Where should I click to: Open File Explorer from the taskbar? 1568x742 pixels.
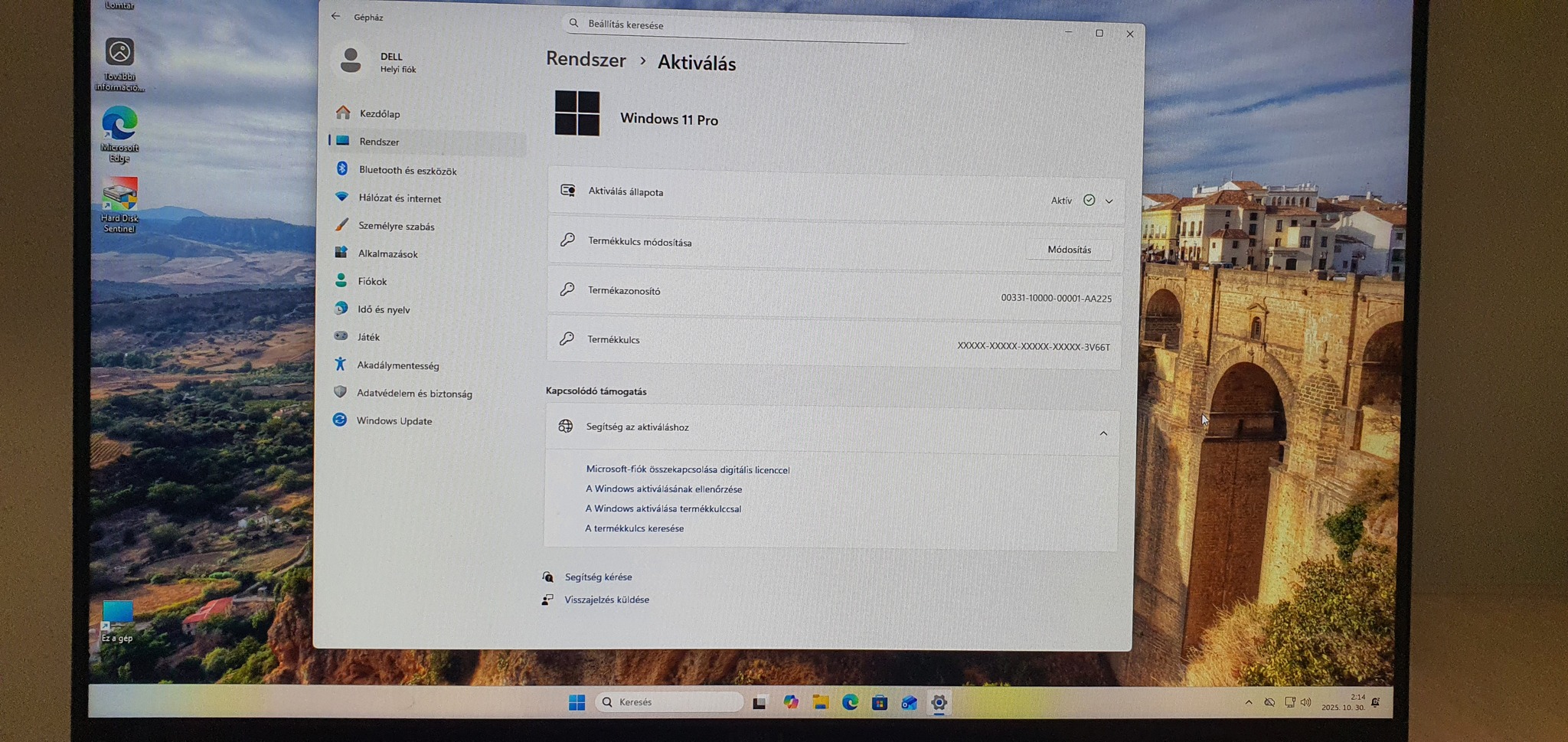pos(821,702)
